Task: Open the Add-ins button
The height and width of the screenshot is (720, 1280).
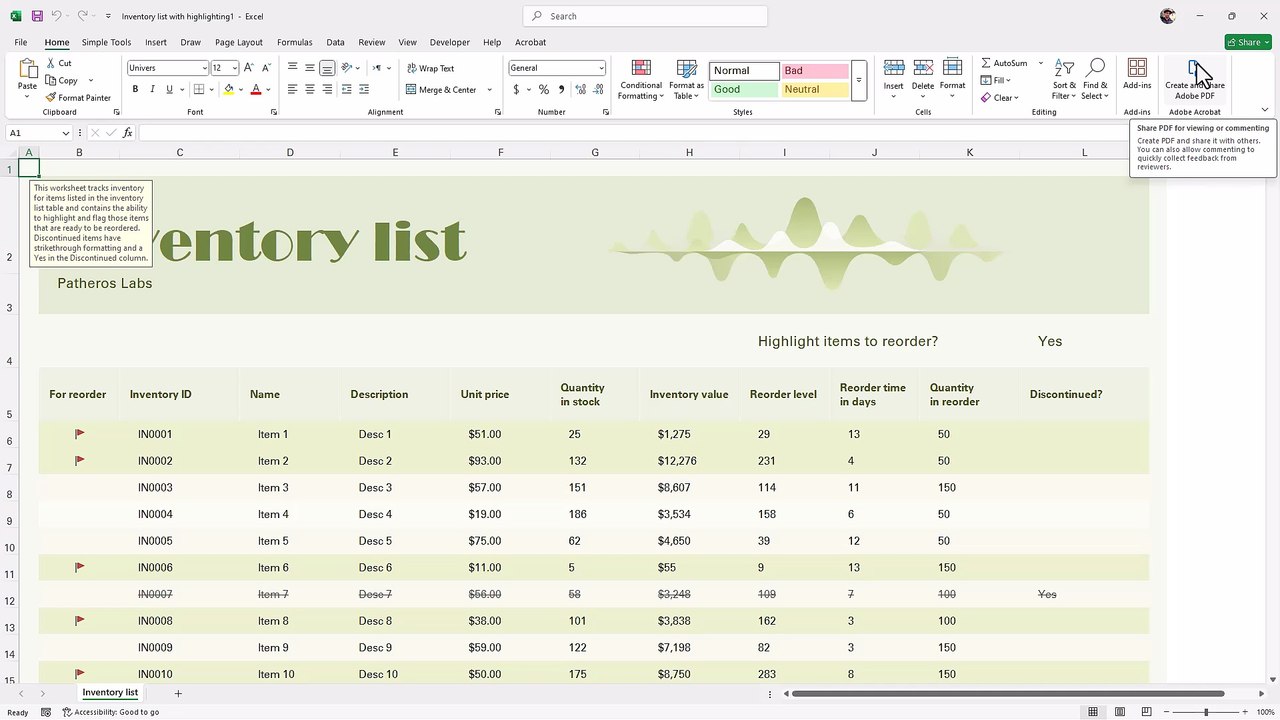Action: pyautogui.click(x=1137, y=74)
